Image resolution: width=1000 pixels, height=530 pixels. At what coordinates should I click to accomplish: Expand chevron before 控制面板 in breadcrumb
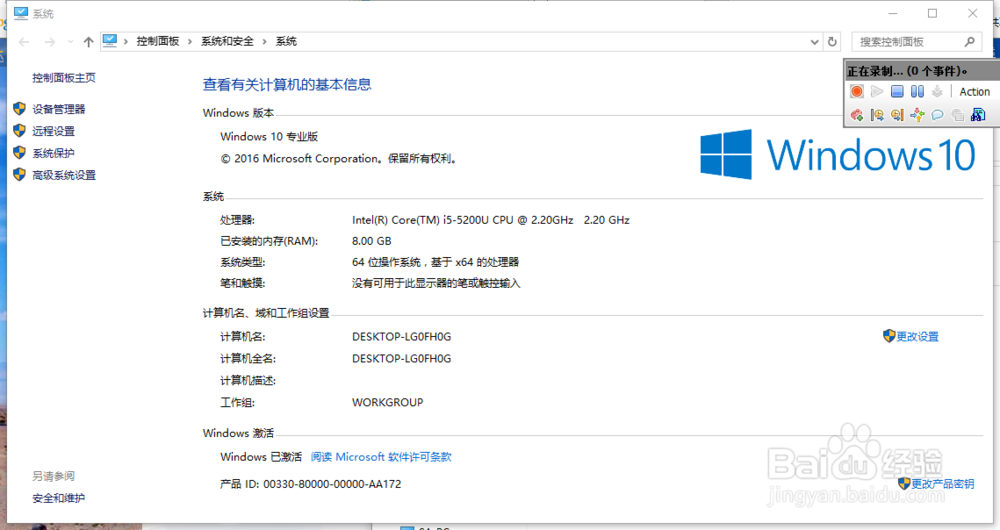(126, 41)
